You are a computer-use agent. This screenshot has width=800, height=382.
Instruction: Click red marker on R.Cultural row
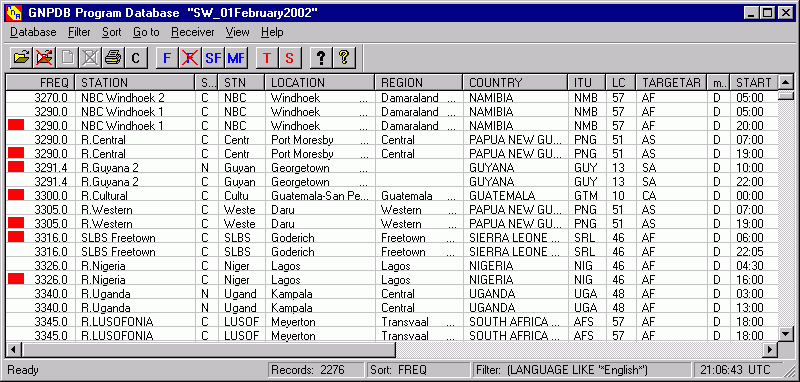16,195
